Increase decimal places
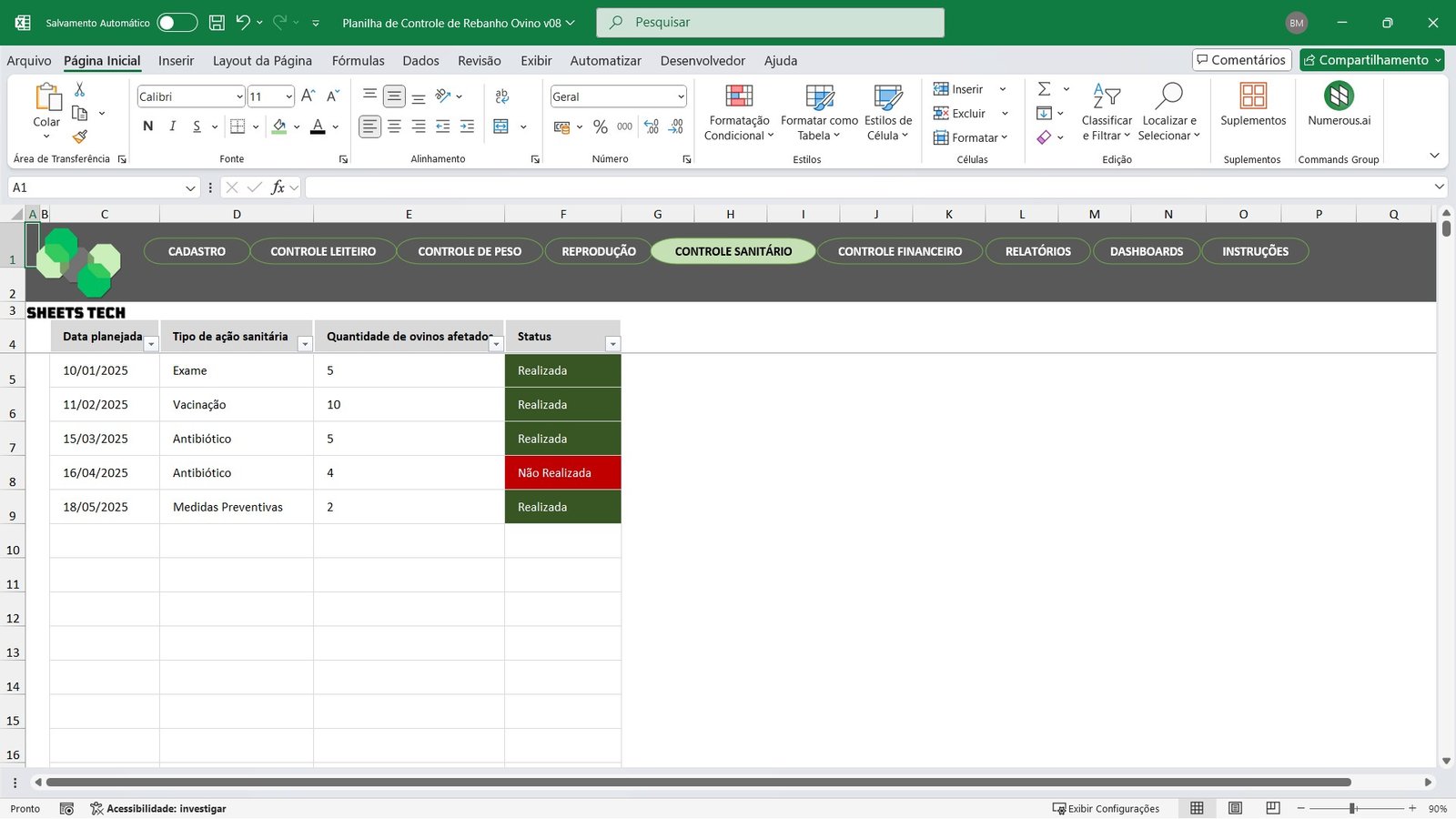 652,126
